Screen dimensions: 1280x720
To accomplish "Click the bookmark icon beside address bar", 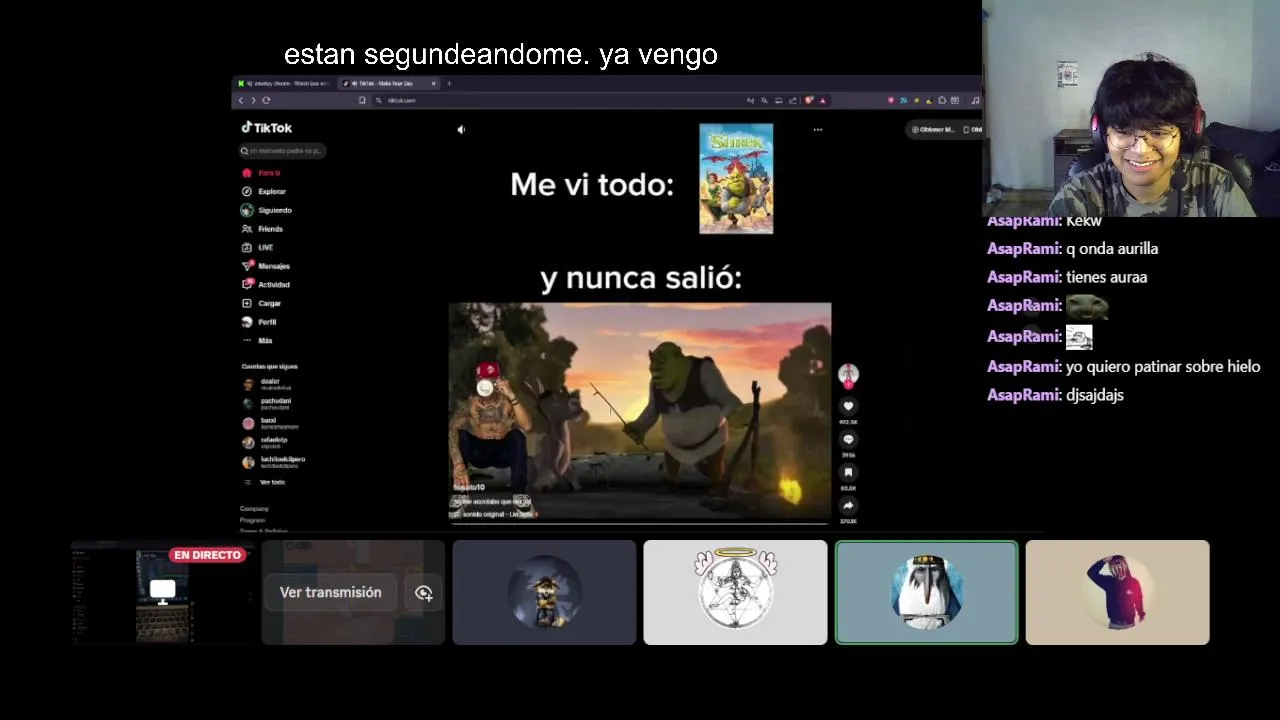I will 362,100.
